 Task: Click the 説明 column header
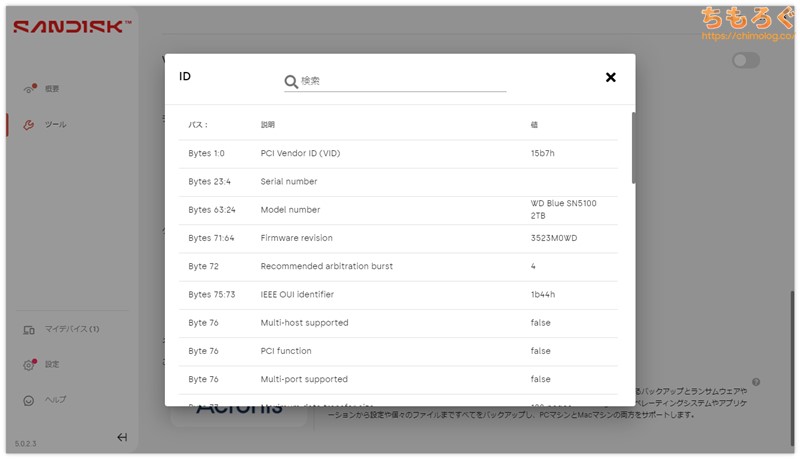(x=267, y=125)
